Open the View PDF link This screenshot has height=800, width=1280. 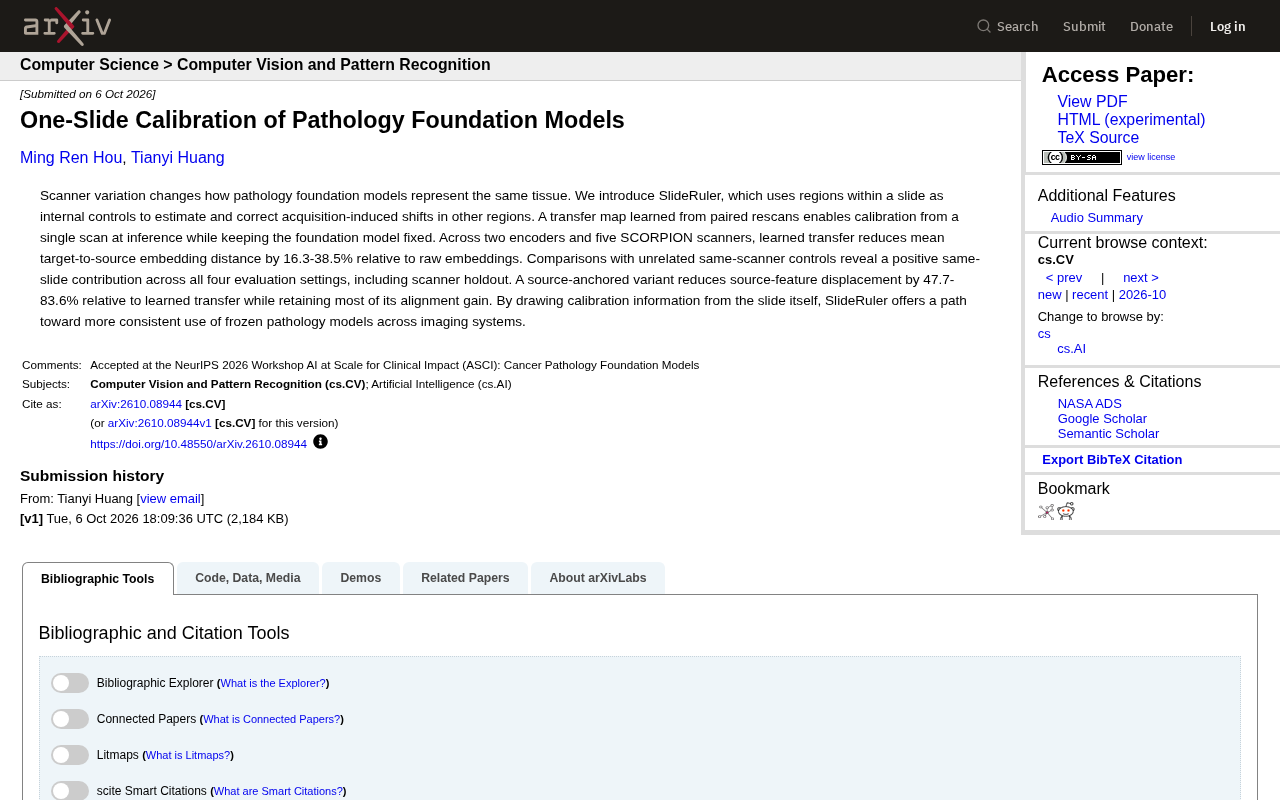[x=1092, y=102]
